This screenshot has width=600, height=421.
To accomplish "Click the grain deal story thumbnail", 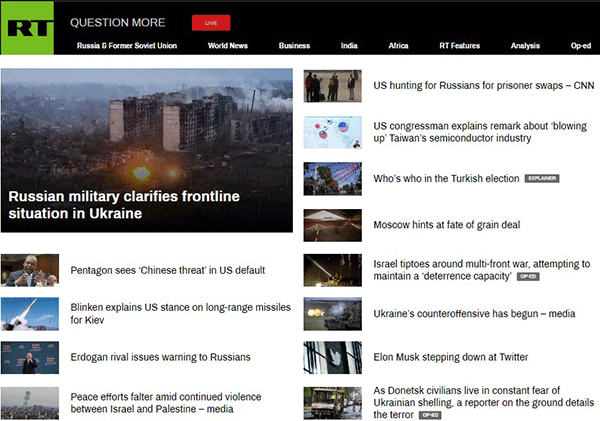I will pos(333,225).
